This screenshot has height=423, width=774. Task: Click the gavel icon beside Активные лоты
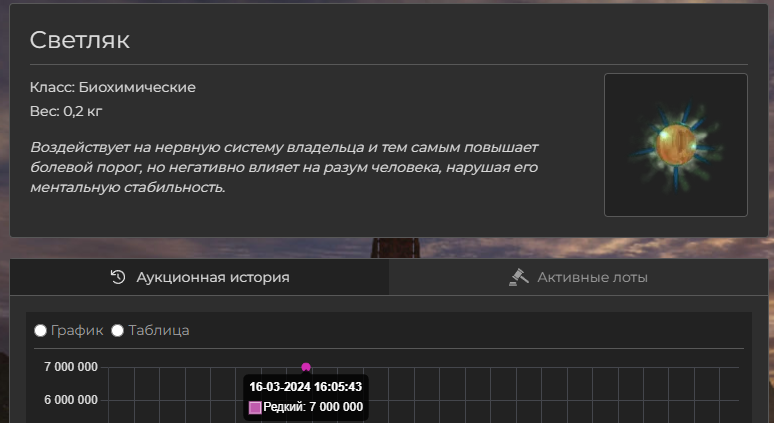(x=518, y=277)
